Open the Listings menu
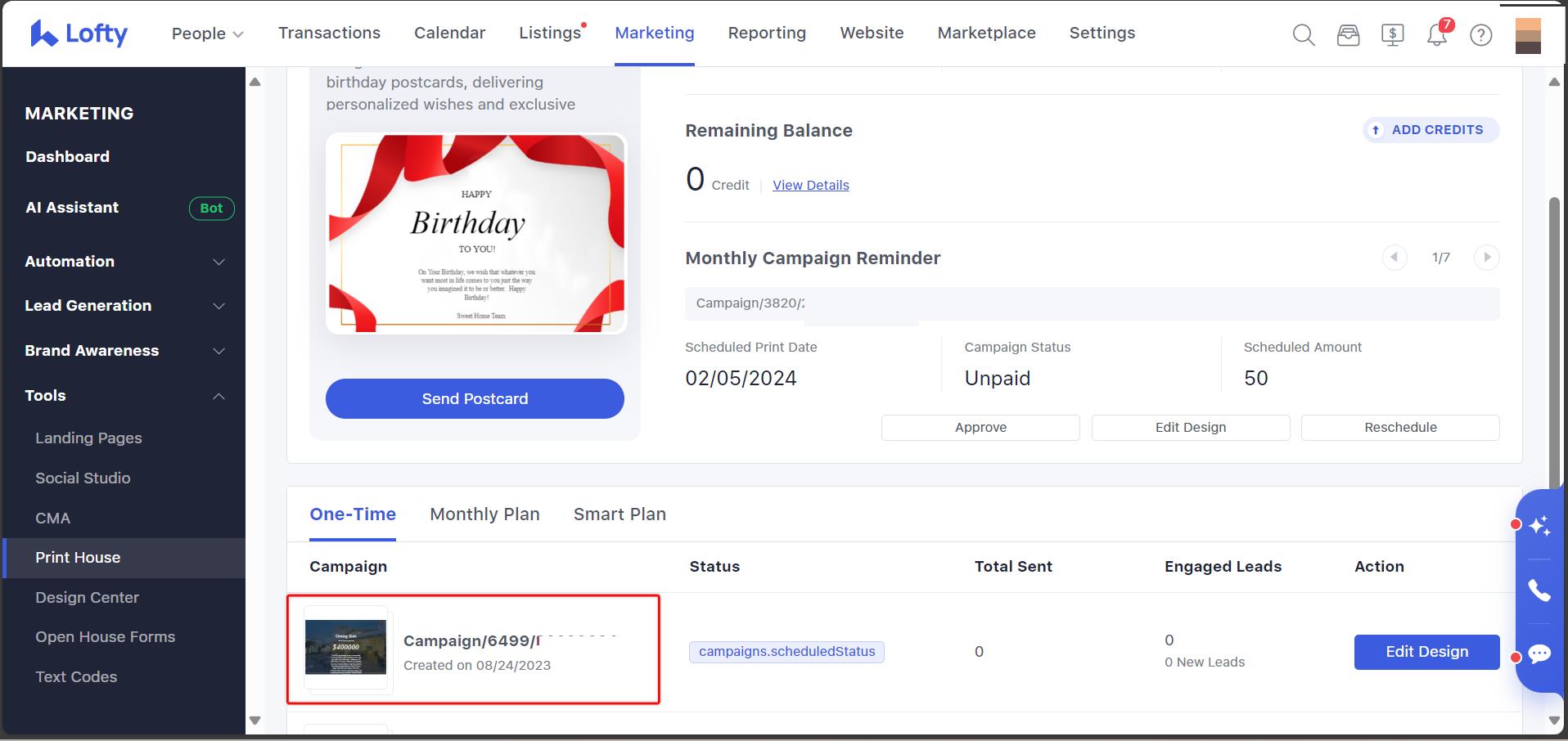This screenshot has height=741, width=1568. [x=550, y=33]
